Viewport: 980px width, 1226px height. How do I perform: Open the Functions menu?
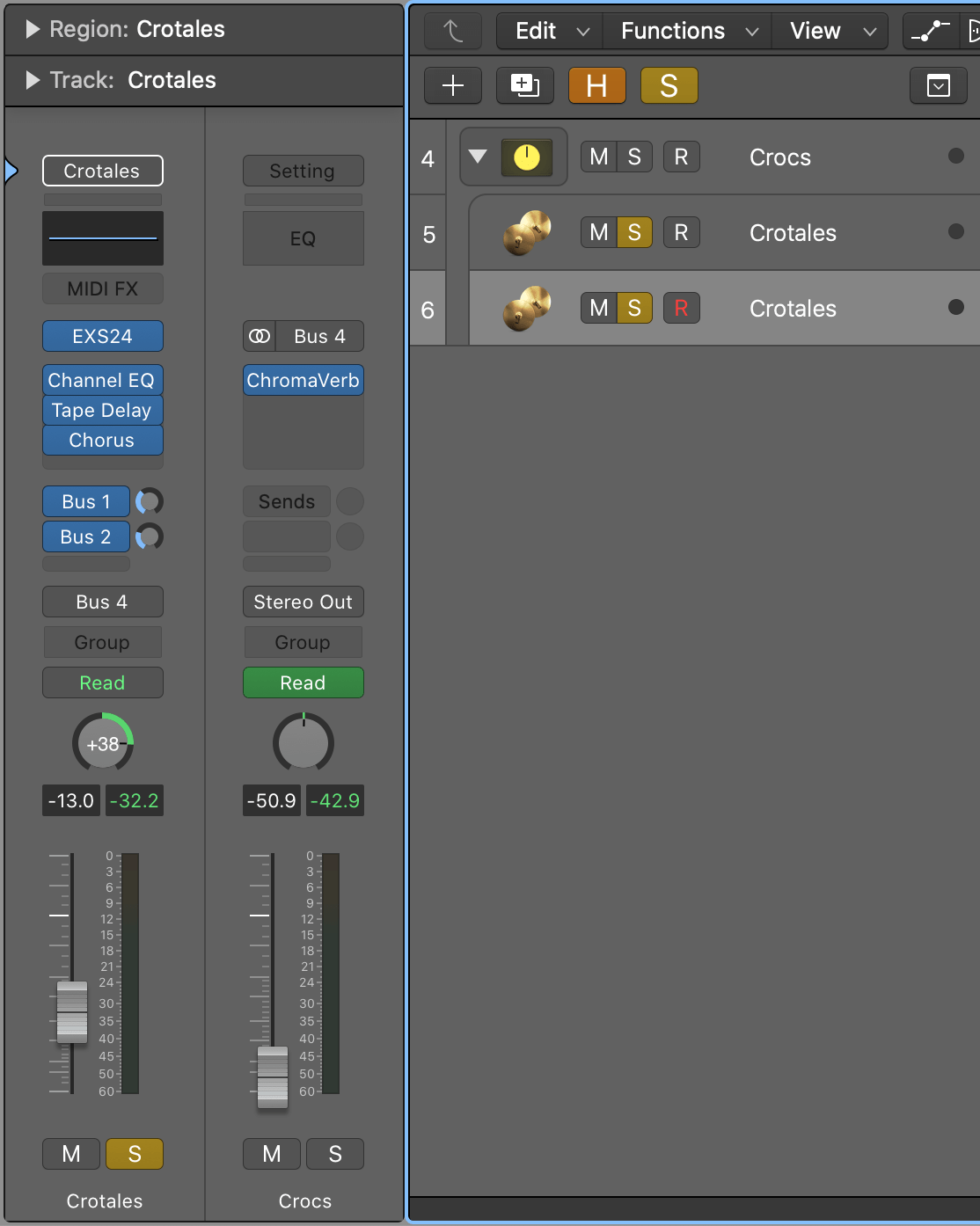click(x=687, y=31)
